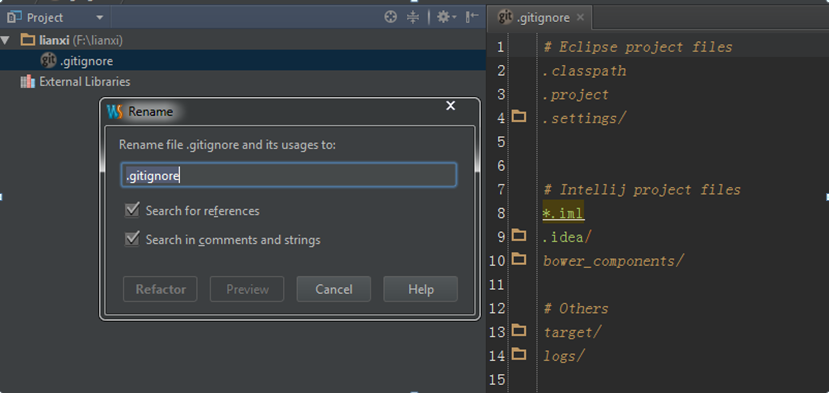Toggle Search in comments and strings checkbox
829x393 pixels.
[132, 239]
